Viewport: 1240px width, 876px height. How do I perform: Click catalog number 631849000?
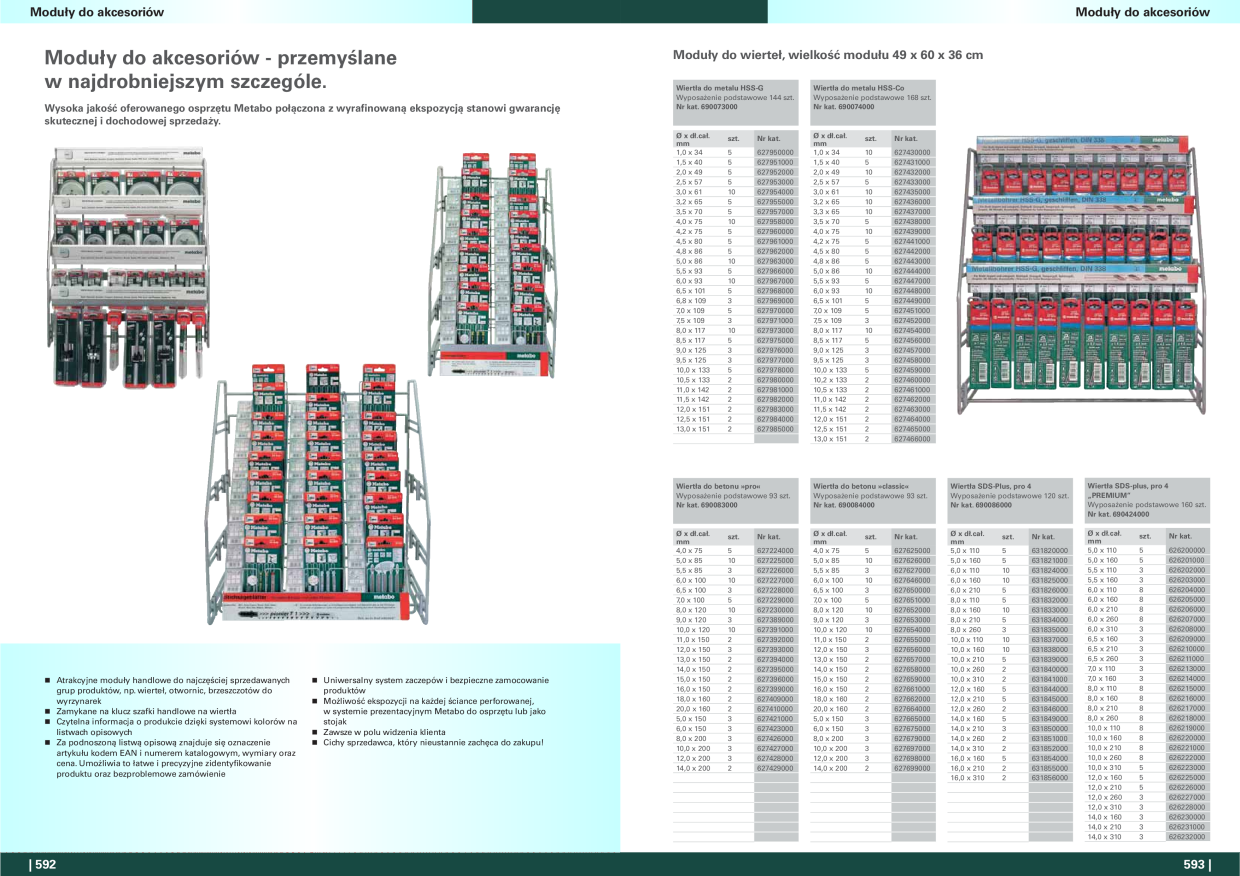coord(1049,719)
